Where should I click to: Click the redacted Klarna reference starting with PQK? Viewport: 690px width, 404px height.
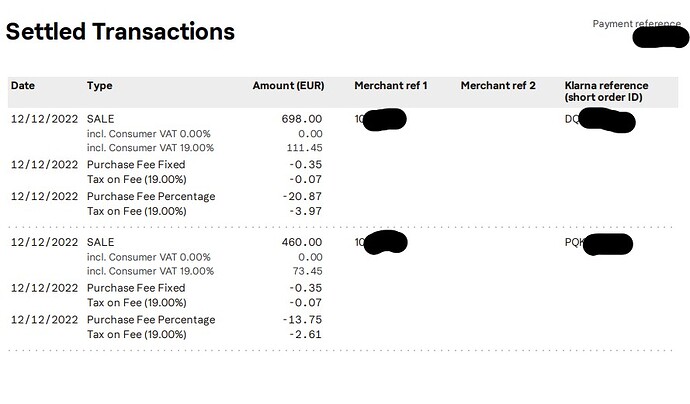600,243
